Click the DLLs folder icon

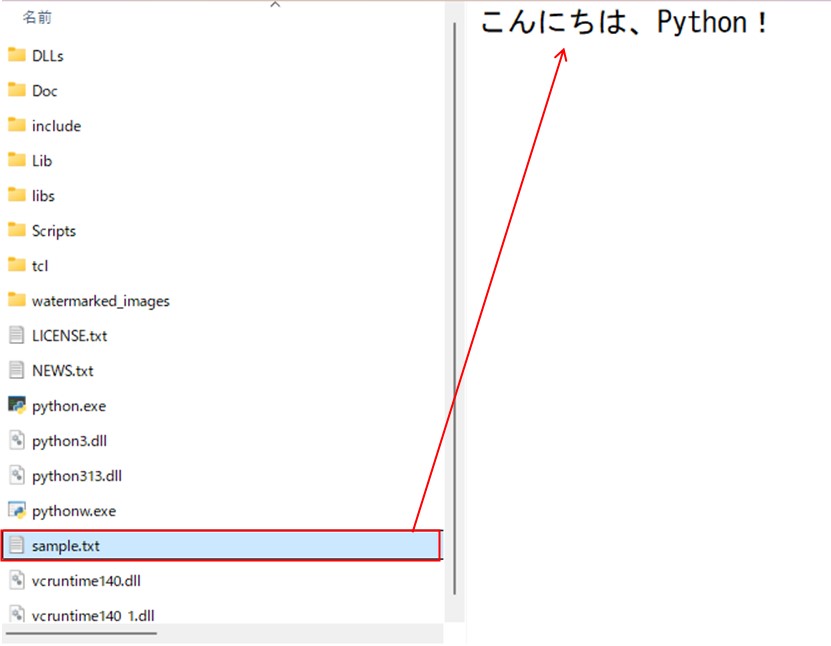pyautogui.click(x=16, y=55)
